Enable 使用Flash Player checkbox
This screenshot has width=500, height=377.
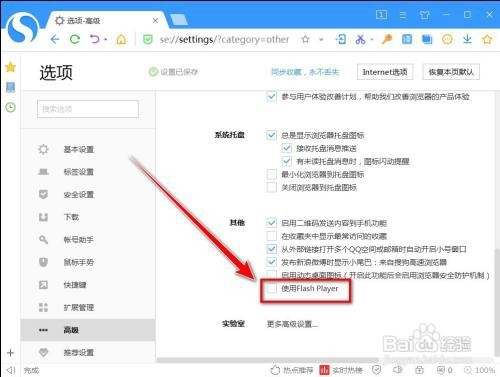click(271, 288)
